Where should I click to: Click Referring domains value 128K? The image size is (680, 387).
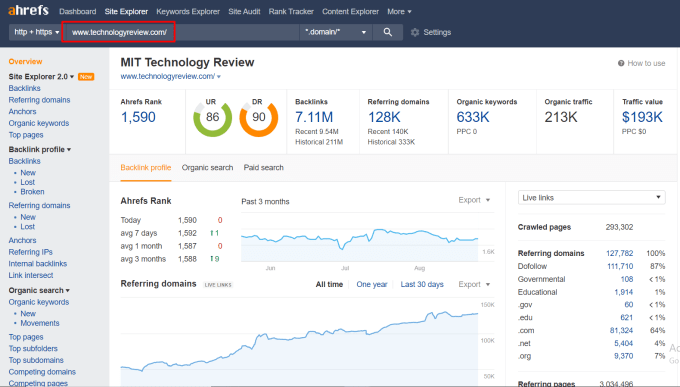pyautogui.click(x=384, y=117)
